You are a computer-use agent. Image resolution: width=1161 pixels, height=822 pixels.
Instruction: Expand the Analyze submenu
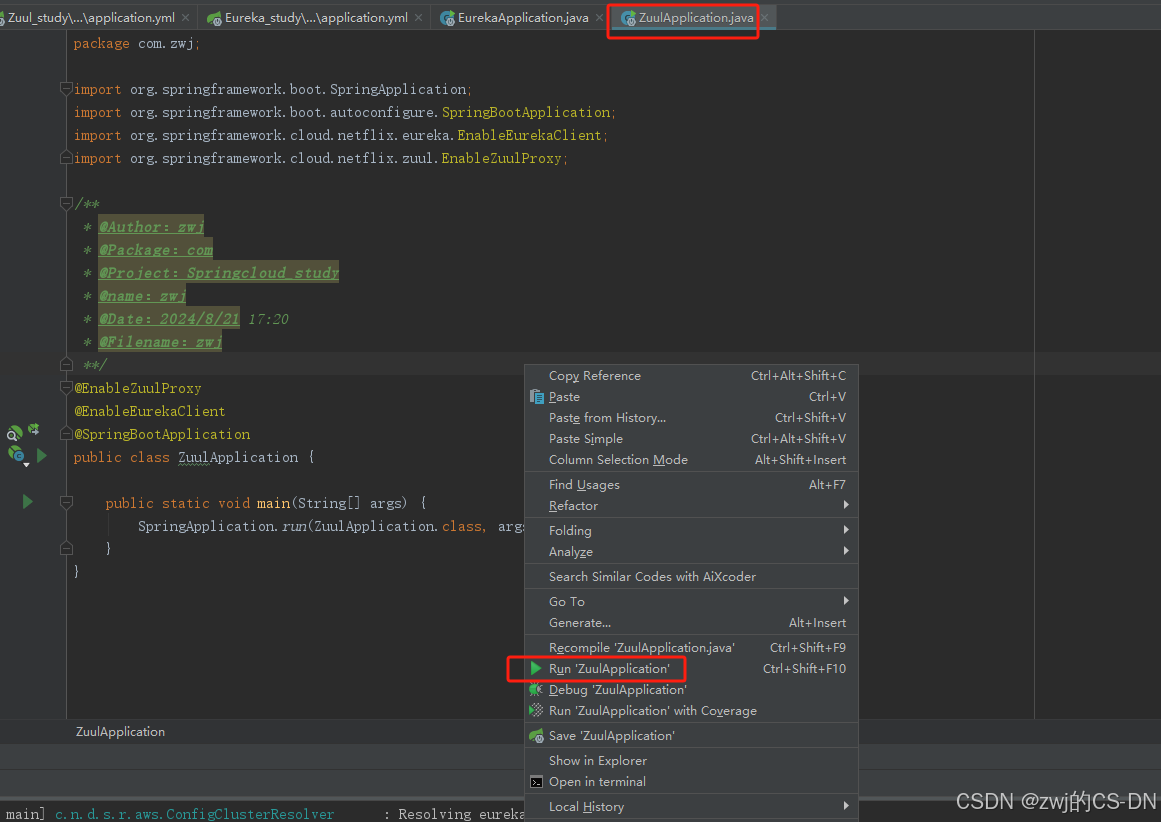[x=692, y=552]
